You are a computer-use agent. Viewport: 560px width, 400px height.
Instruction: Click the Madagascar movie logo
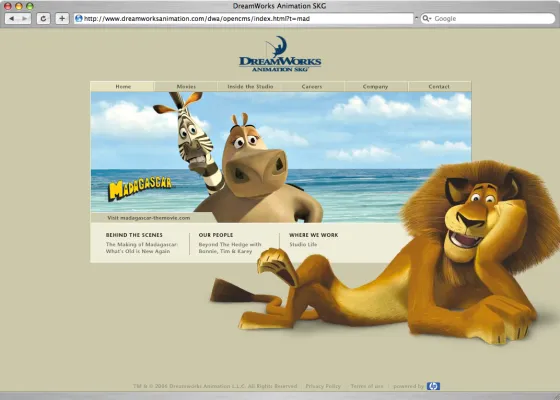[140, 188]
